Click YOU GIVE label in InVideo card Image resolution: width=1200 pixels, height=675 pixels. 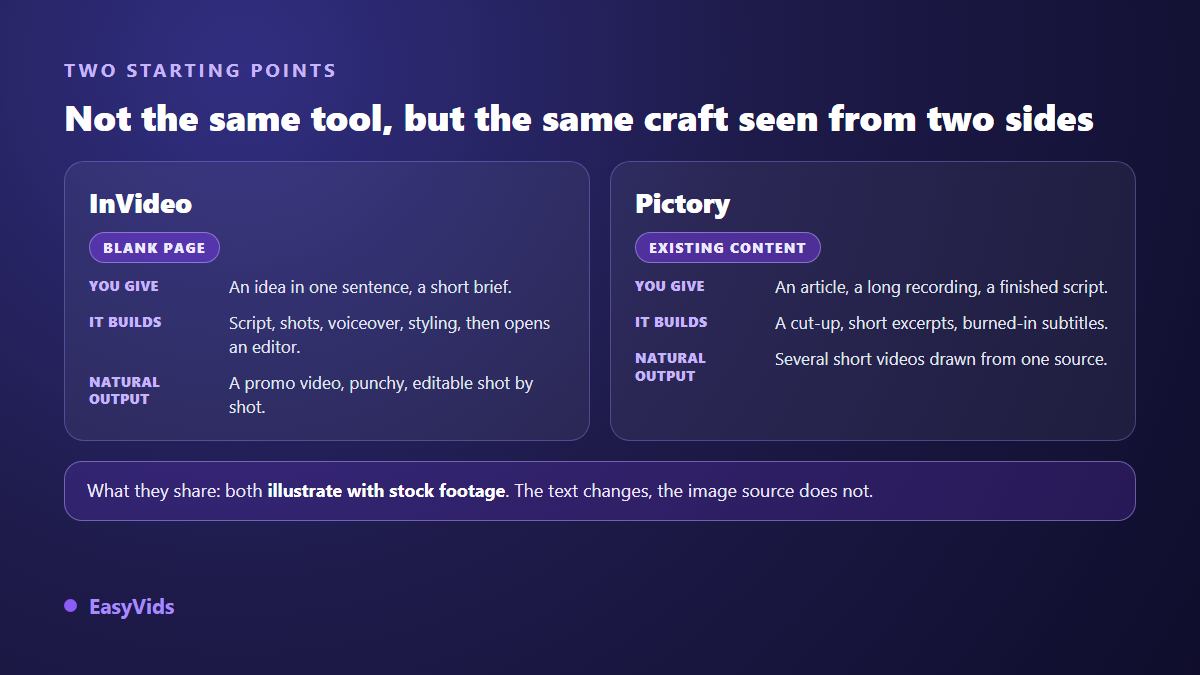(x=124, y=286)
